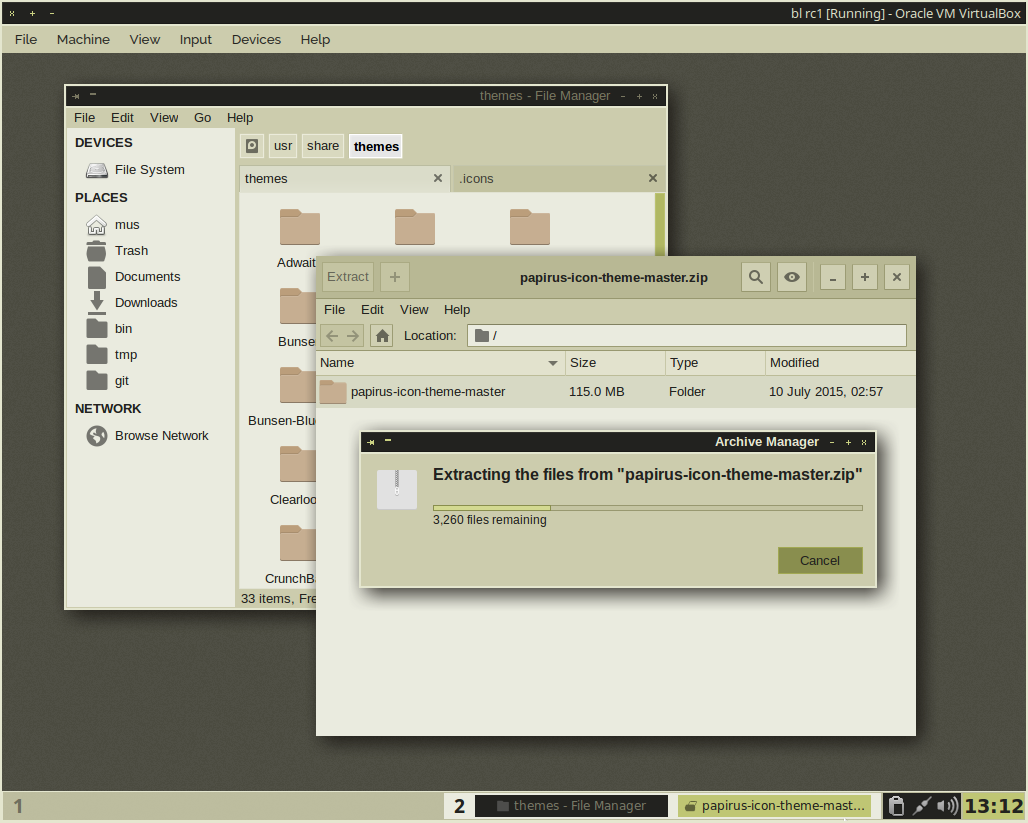Click the 13:12 clock
The width and height of the screenshot is (1028, 823).
pos(994,806)
